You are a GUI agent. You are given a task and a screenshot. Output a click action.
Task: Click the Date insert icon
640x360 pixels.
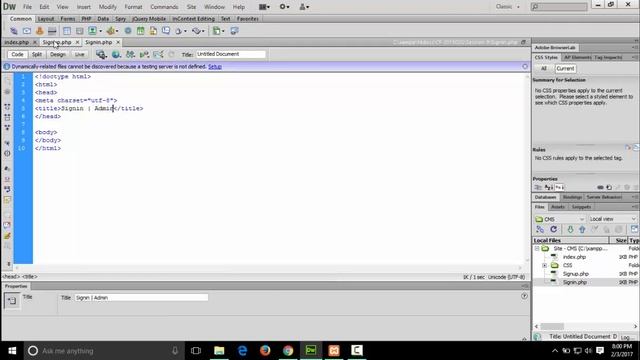click(140, 31)
